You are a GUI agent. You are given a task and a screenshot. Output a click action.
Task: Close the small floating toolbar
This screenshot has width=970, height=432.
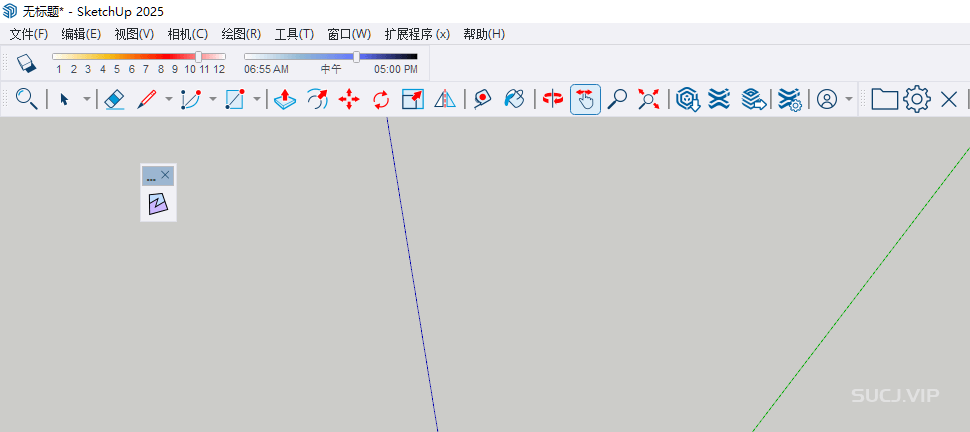[165, 175]
